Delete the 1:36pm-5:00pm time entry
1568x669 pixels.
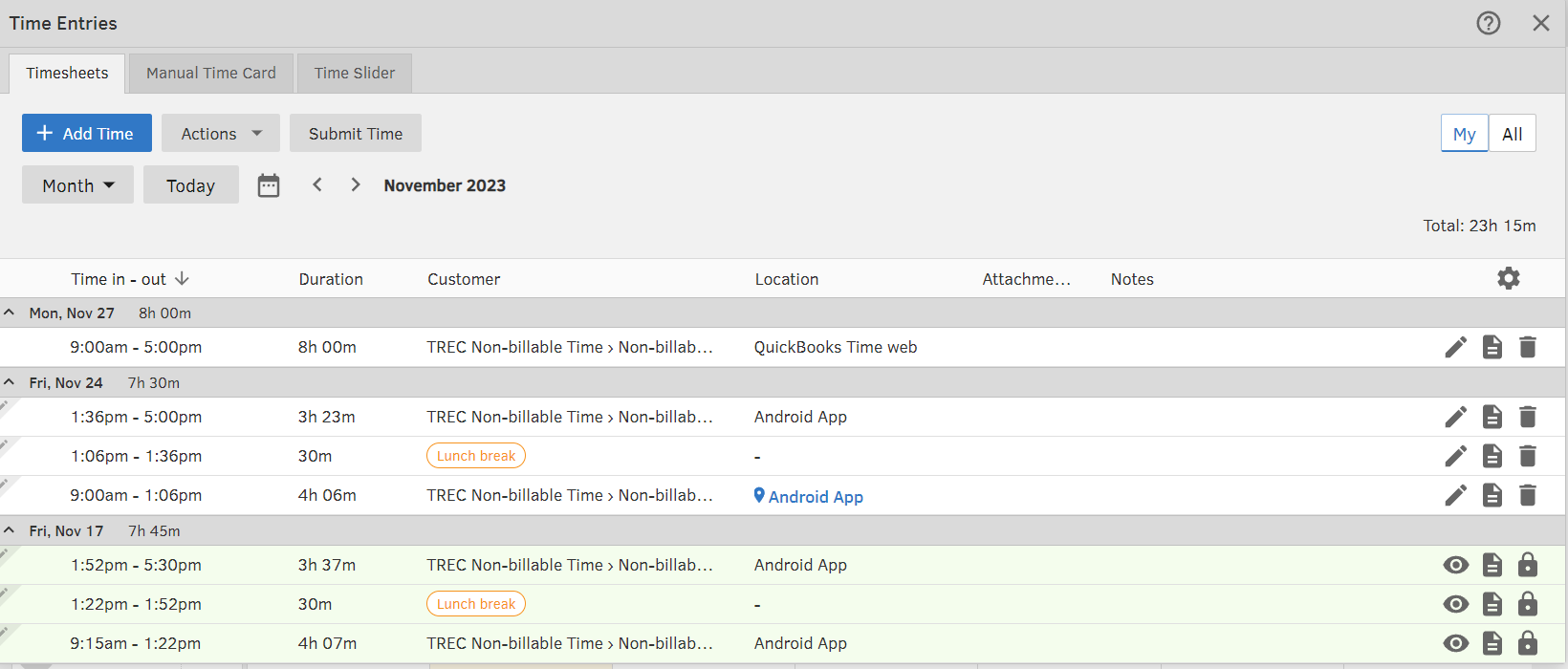(x=1528, y=417)
